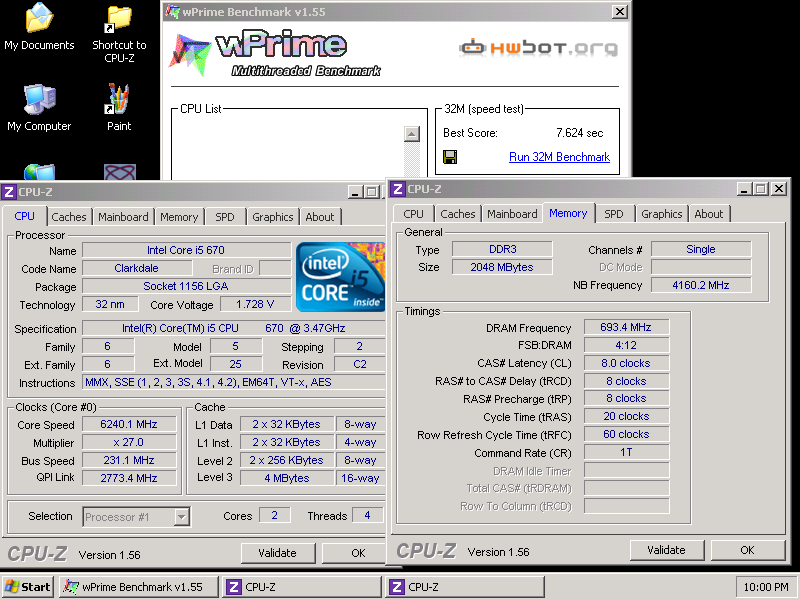Viewport: 800px width, 600px height.
Task: Click the Z icon in right CPU-Z title bar
Action: click(x=398, y=189)
